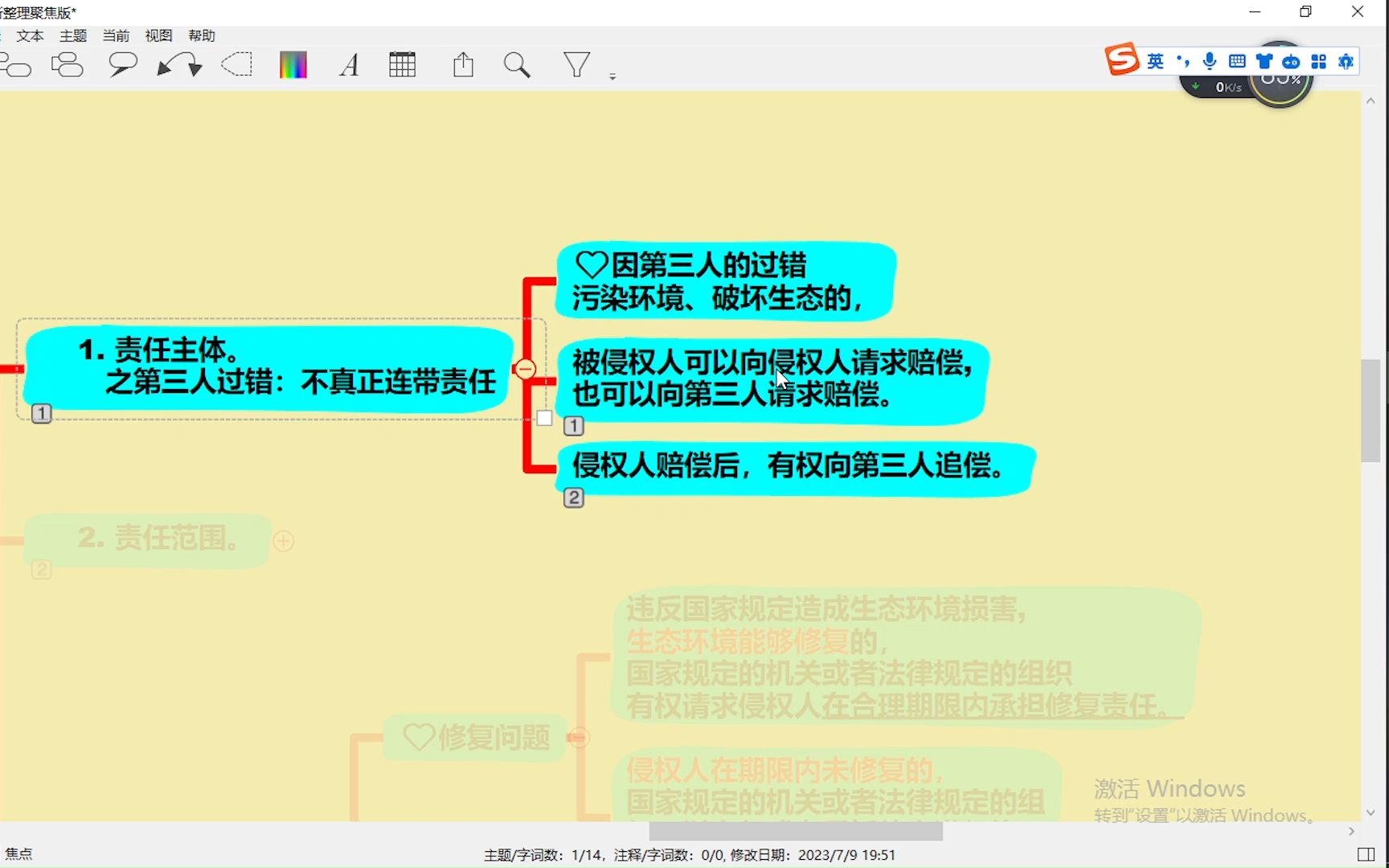
Task: Collapse the faded 修复问题 branch
Action: point(579,737)
